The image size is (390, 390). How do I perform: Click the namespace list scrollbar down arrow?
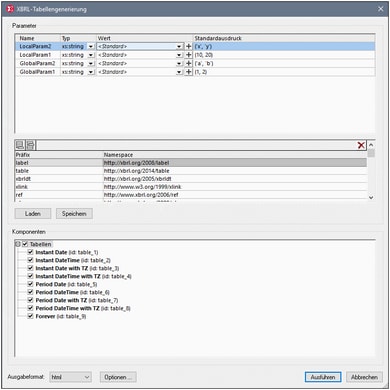click(371, 197)
